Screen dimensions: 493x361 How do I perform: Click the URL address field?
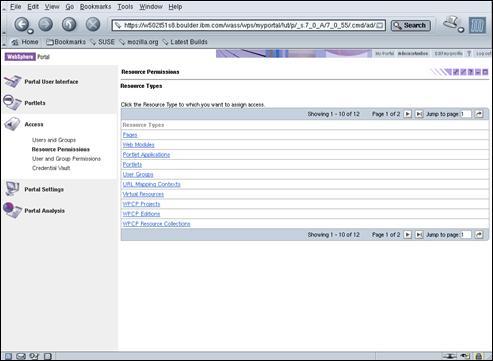[249, 25]
